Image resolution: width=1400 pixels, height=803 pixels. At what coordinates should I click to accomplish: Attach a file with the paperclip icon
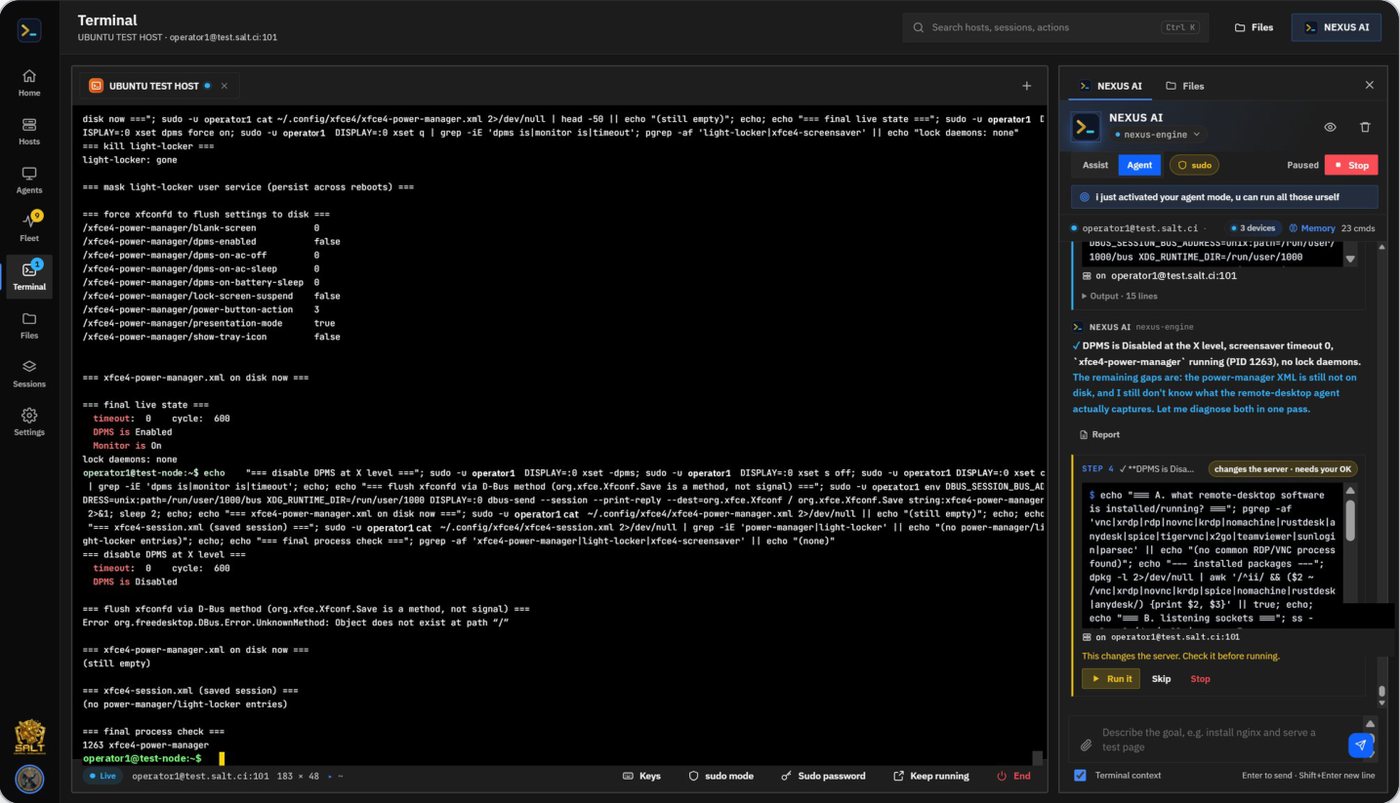(x=1086, y=745)
